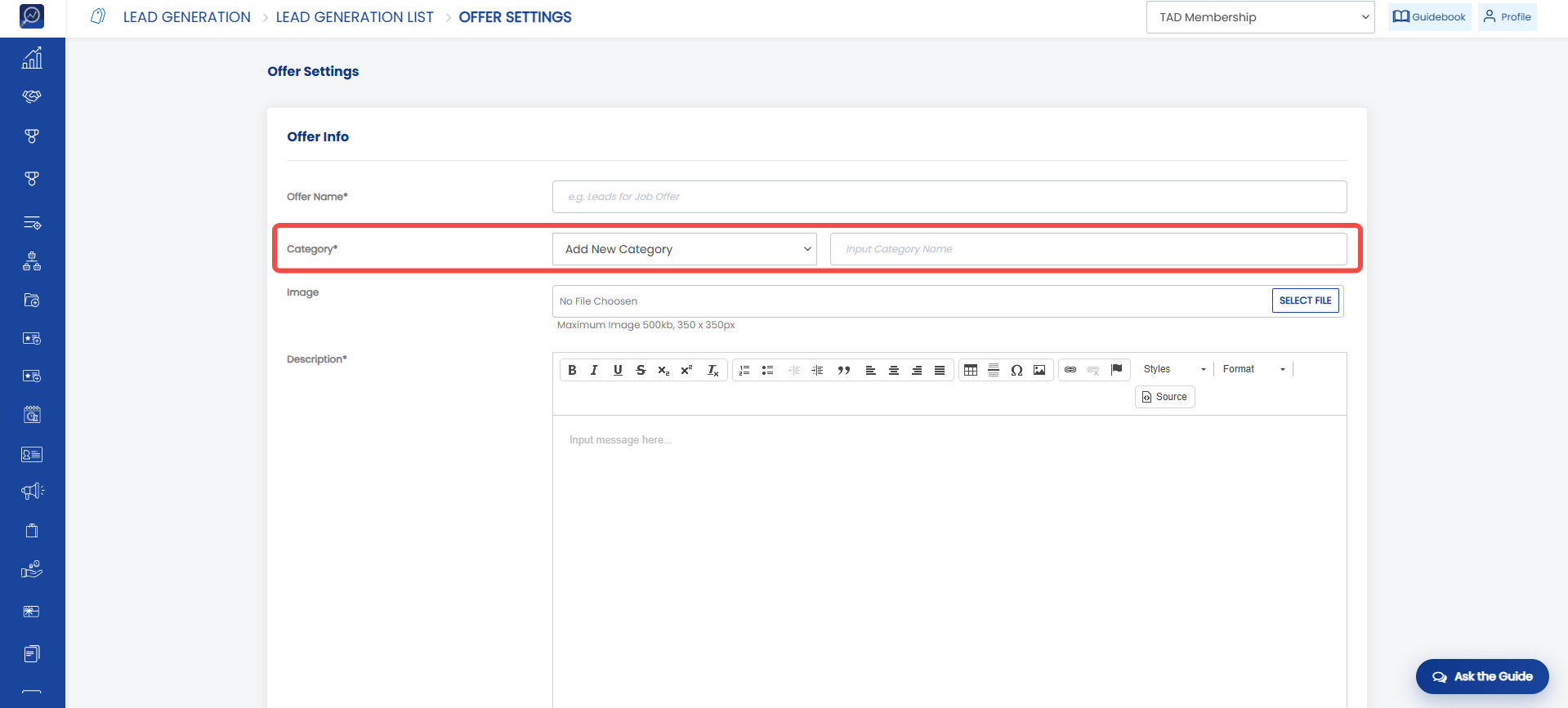The height and width of the screenshot is (708, 1568).
Task: Click the anchor flag icon
Action: click(1116, 369)
